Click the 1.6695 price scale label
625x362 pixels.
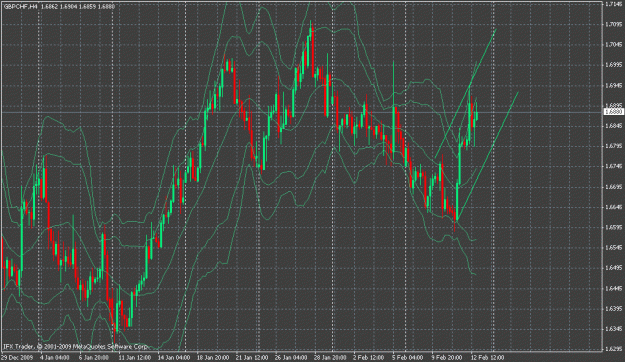[x=613, y=187]
